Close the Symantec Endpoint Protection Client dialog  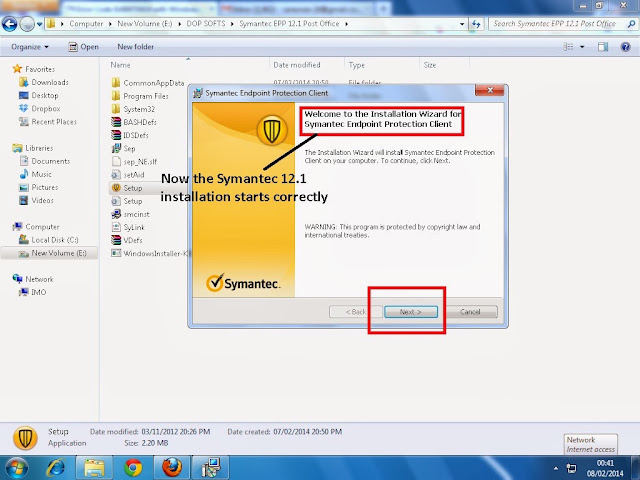[x=490, y=90]
